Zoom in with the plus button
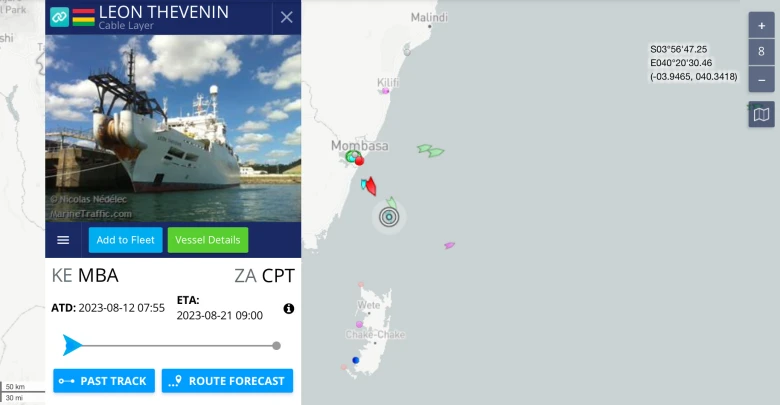 tap(761, 25)
